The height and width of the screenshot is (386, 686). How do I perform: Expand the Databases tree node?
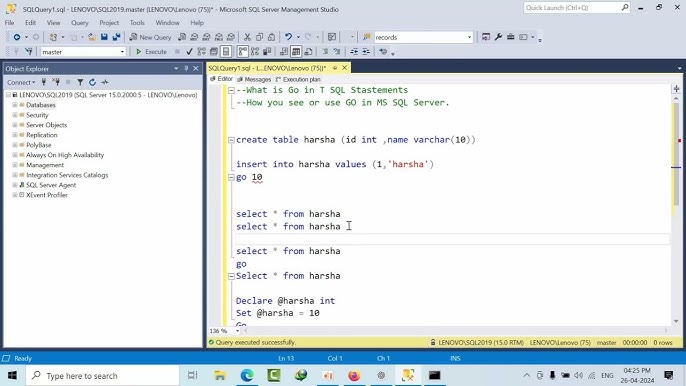click(15, 105)
